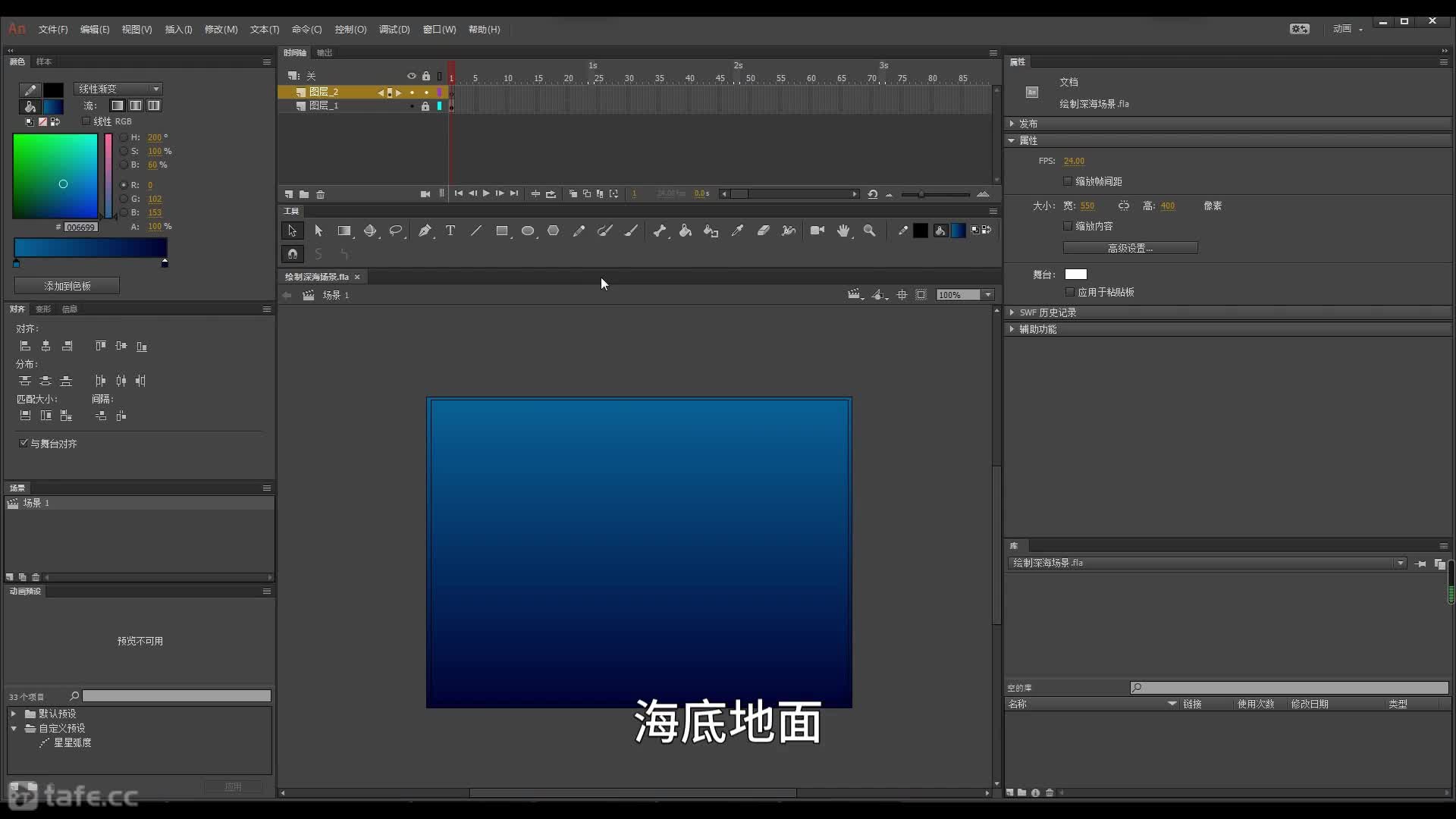Select the Eyedropper tool

tap(737, 231)
